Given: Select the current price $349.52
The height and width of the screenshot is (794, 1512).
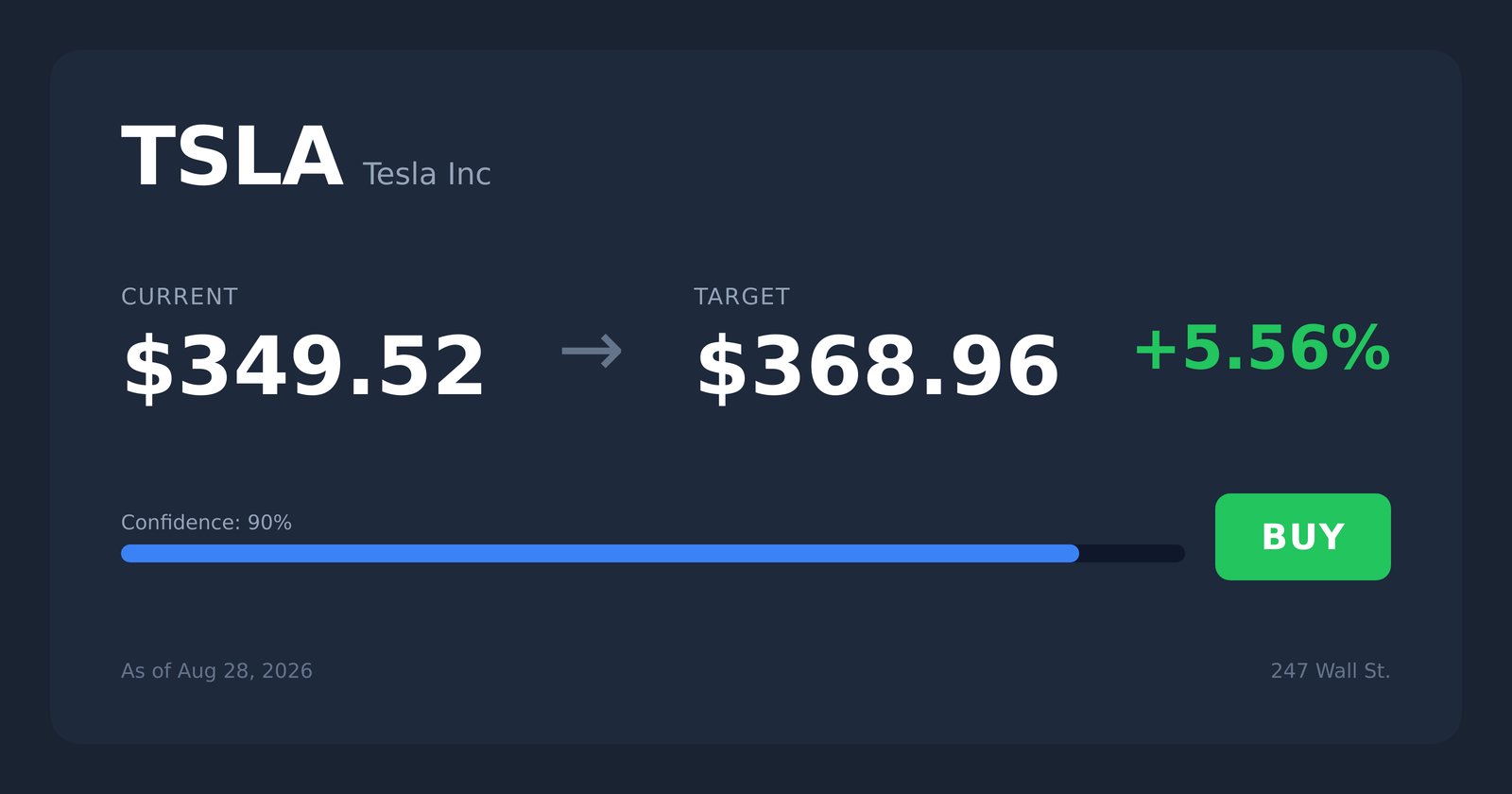Looking at the screenshot, I should (x=303, y=367).
